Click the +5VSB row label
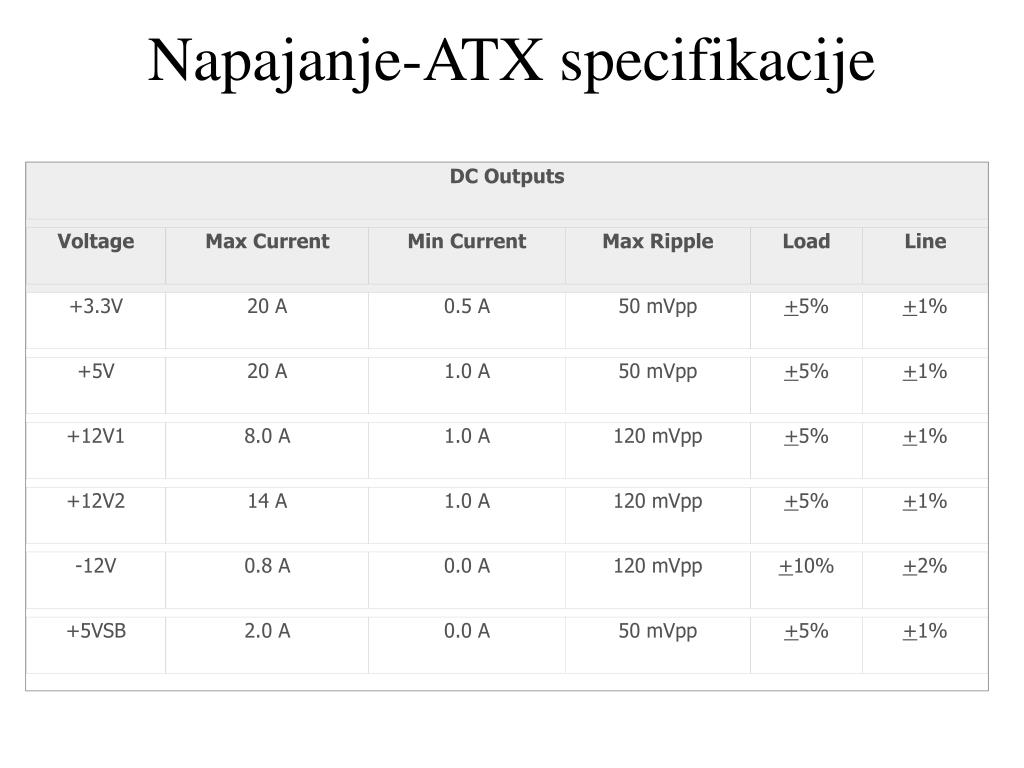The height and width of the screenshot is (768, 1024). click(96, 631)
